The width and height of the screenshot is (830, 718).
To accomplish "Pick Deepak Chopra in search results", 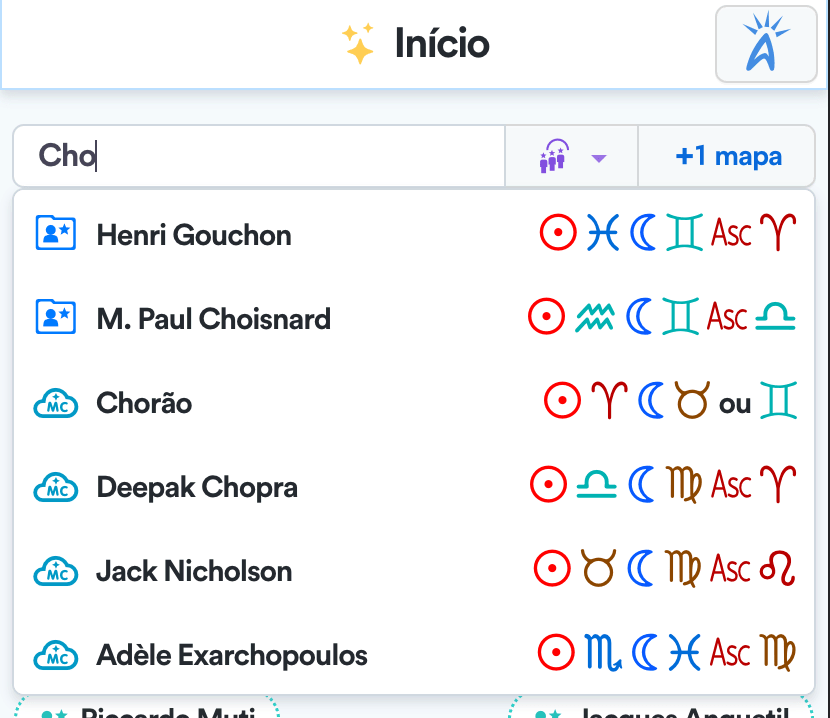I will tap(197, 487).
